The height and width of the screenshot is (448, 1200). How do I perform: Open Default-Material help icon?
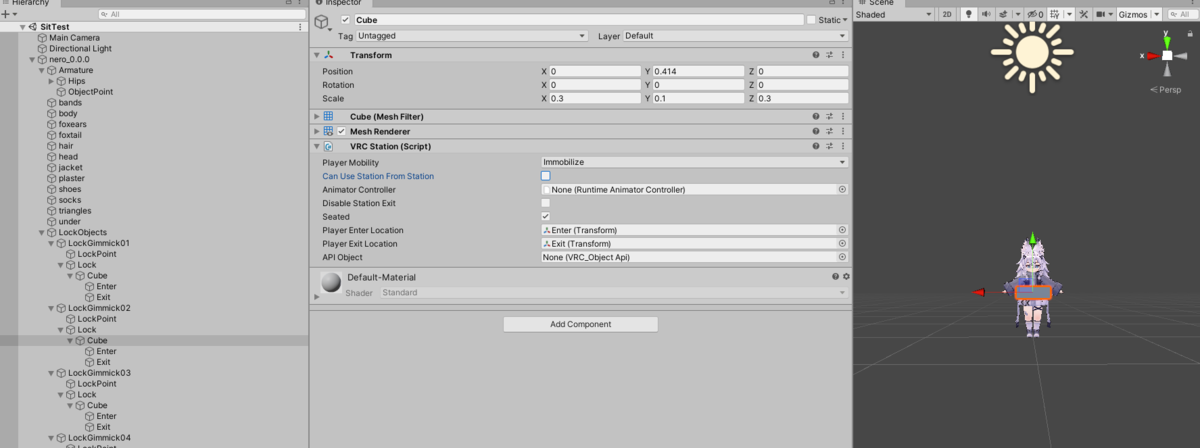coord(835,276)
